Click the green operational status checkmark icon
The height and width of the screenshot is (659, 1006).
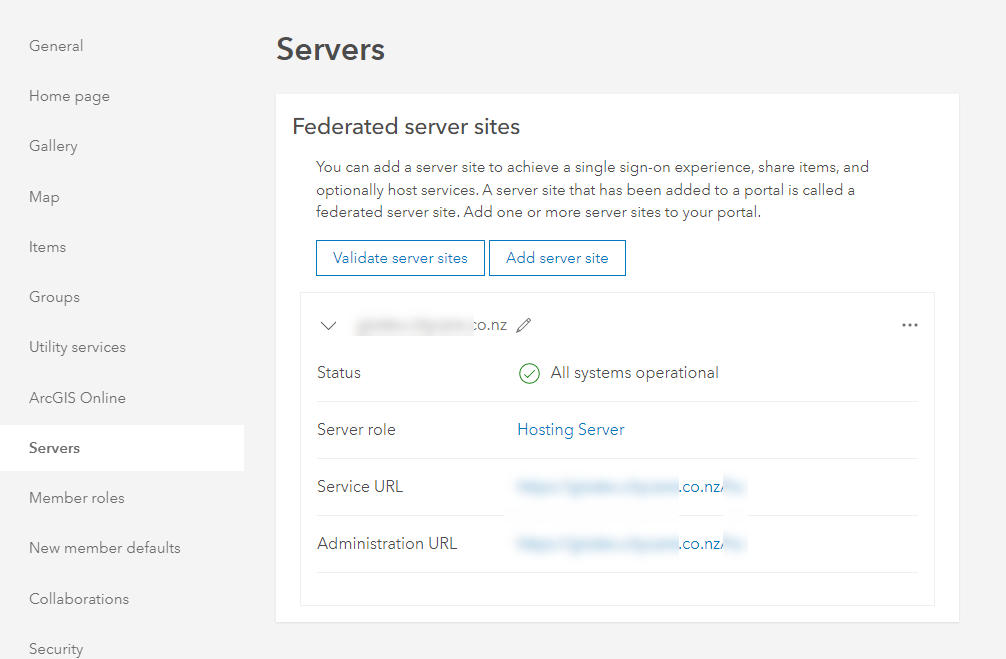point(529,373)
